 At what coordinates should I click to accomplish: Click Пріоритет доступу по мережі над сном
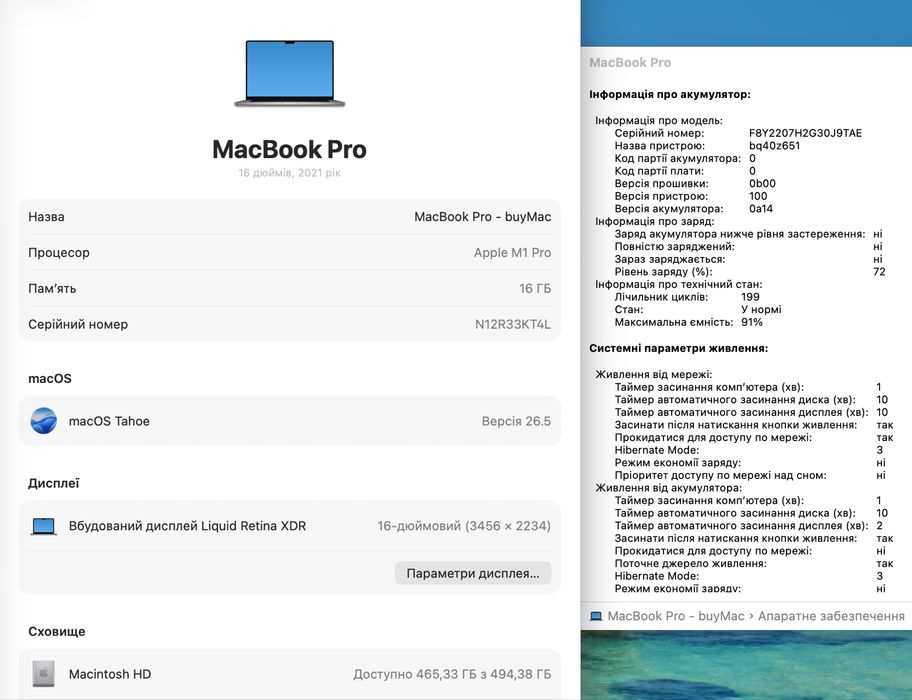[721, 475]
